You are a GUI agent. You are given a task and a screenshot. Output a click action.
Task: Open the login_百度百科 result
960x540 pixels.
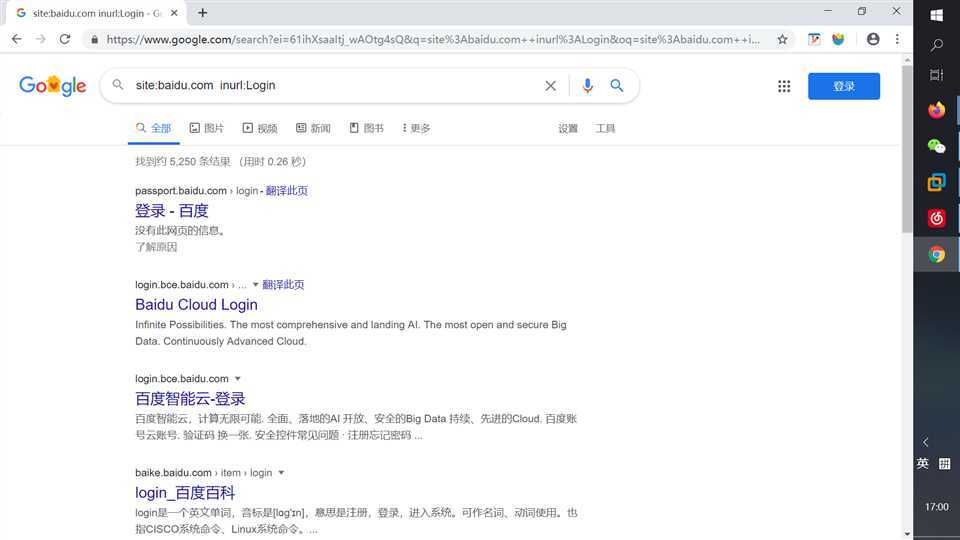(185, 493)
